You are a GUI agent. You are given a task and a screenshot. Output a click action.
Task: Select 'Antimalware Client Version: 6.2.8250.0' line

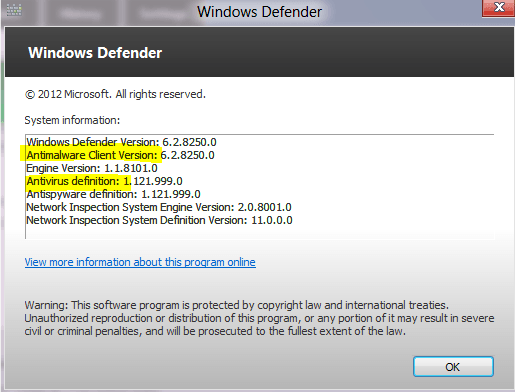(x=120, y=155)
